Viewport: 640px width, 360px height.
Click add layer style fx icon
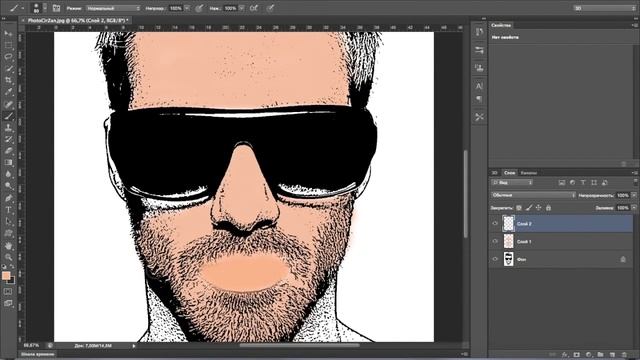[x=565, y=355]
